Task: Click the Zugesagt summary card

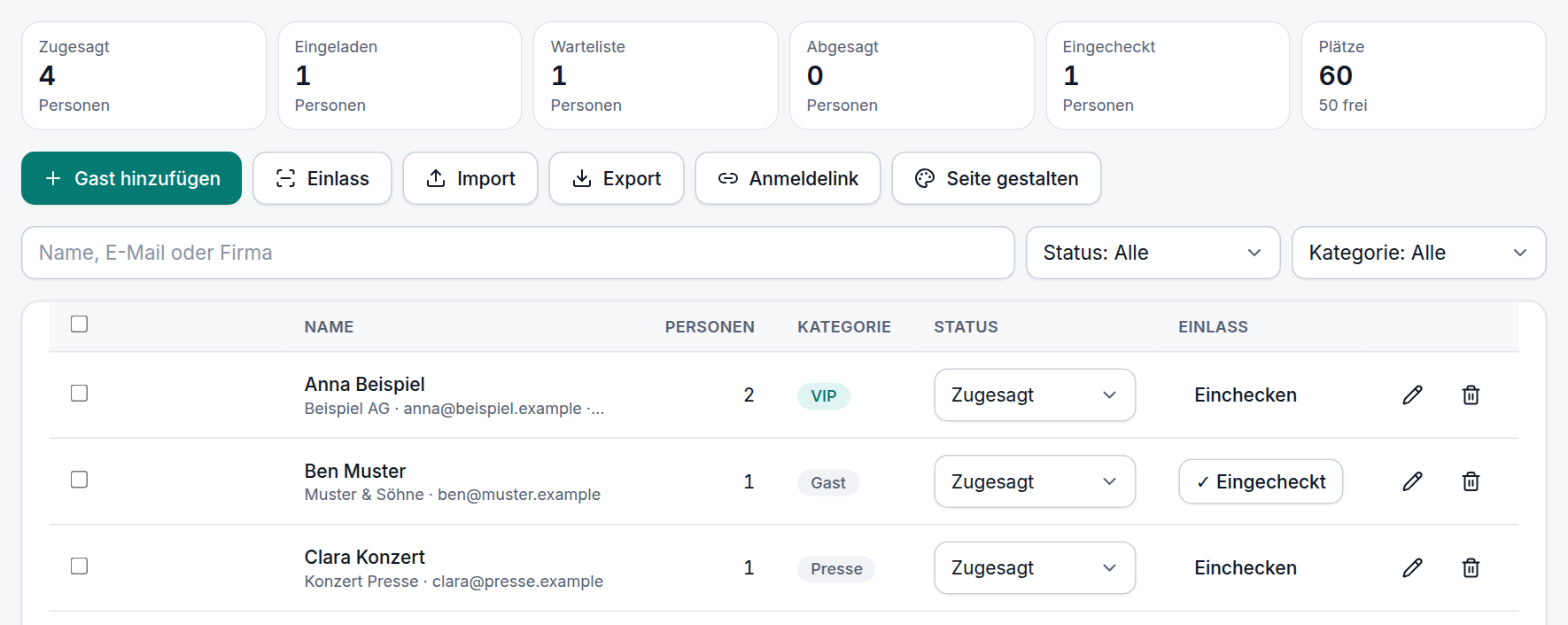Action: [144, 76]
